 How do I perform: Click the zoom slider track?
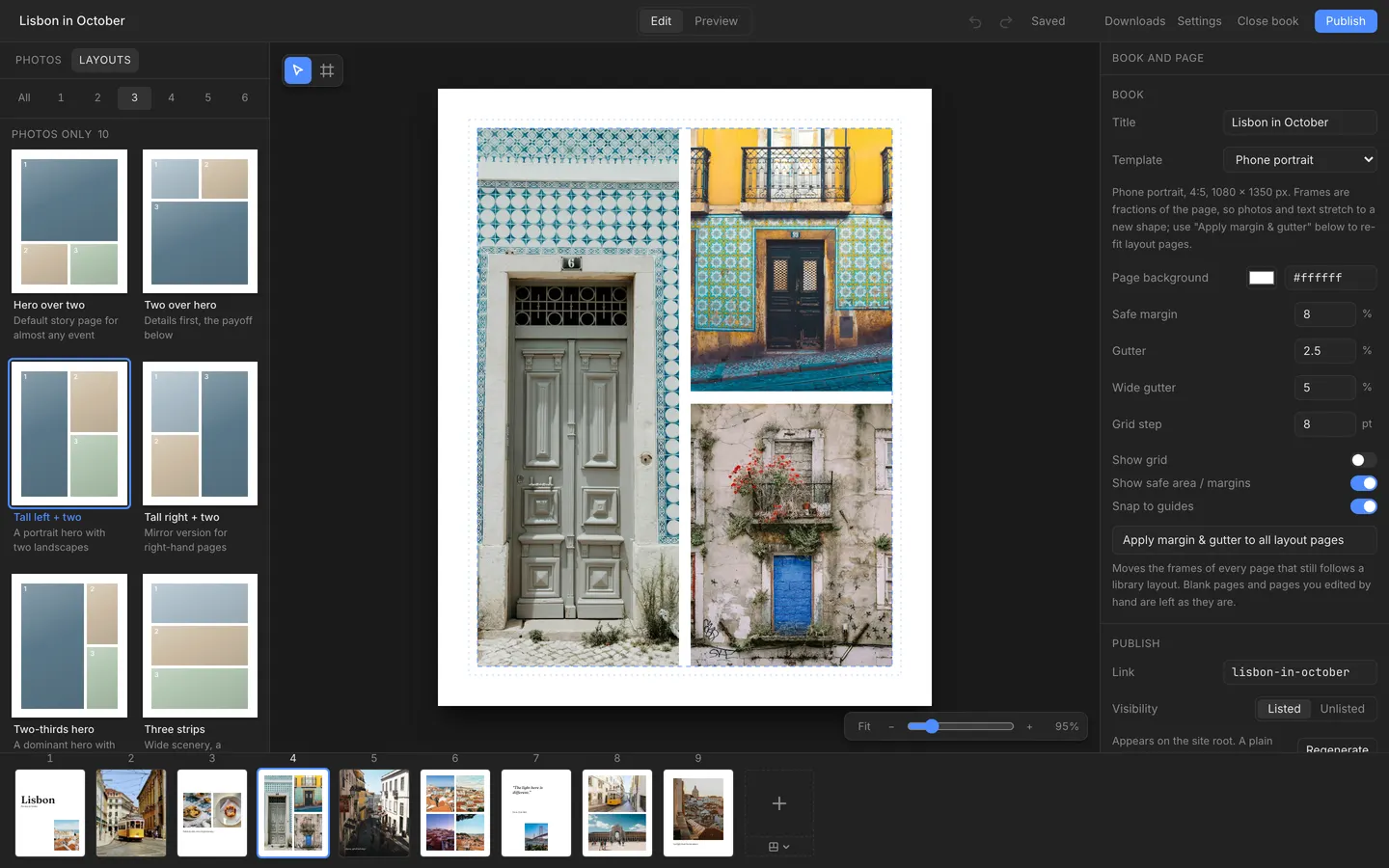coord(961,726)
